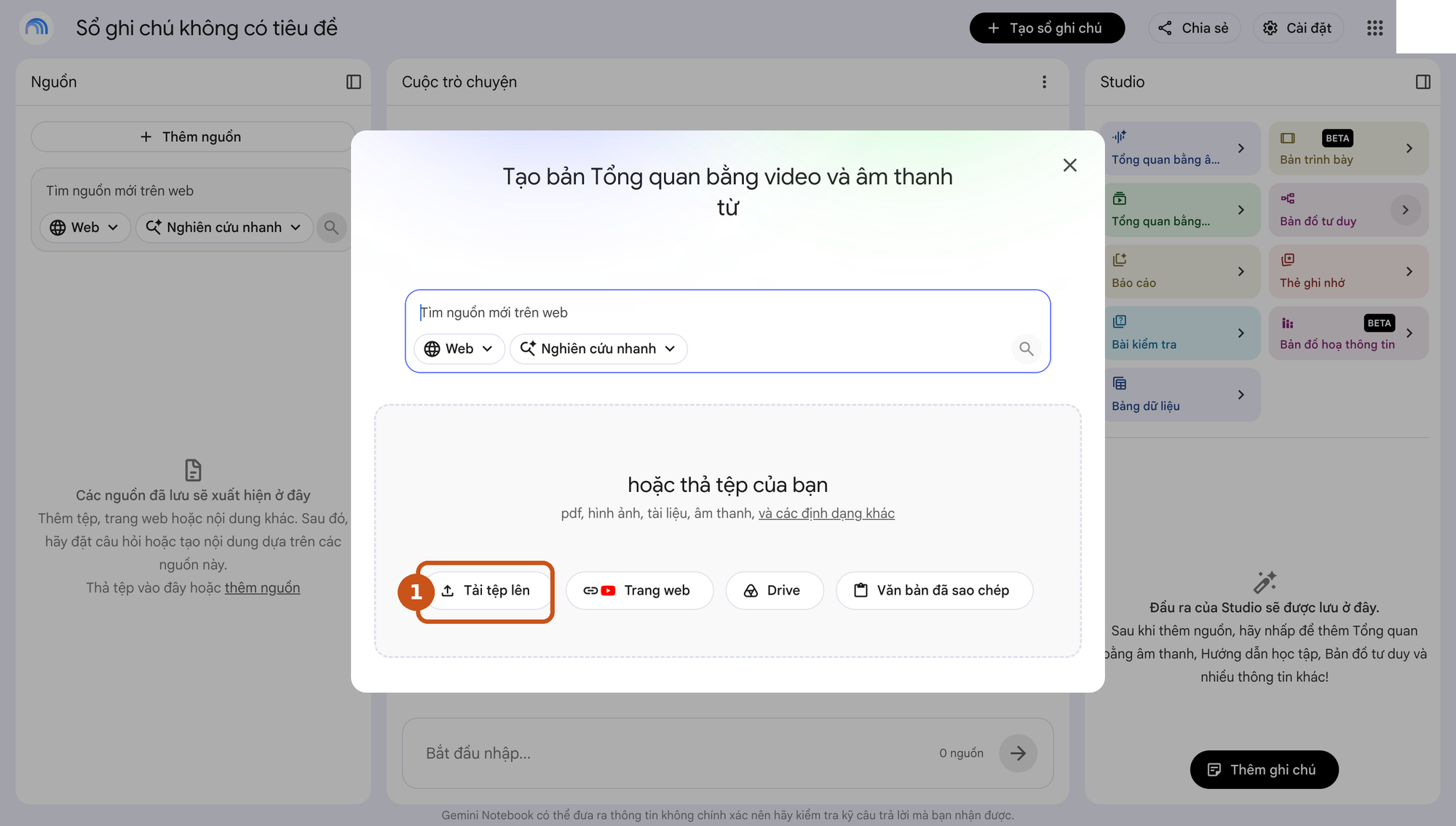Open 'và các định dạng khác' link
Screen dimensions: 1456x826
[x=826, y=513]
